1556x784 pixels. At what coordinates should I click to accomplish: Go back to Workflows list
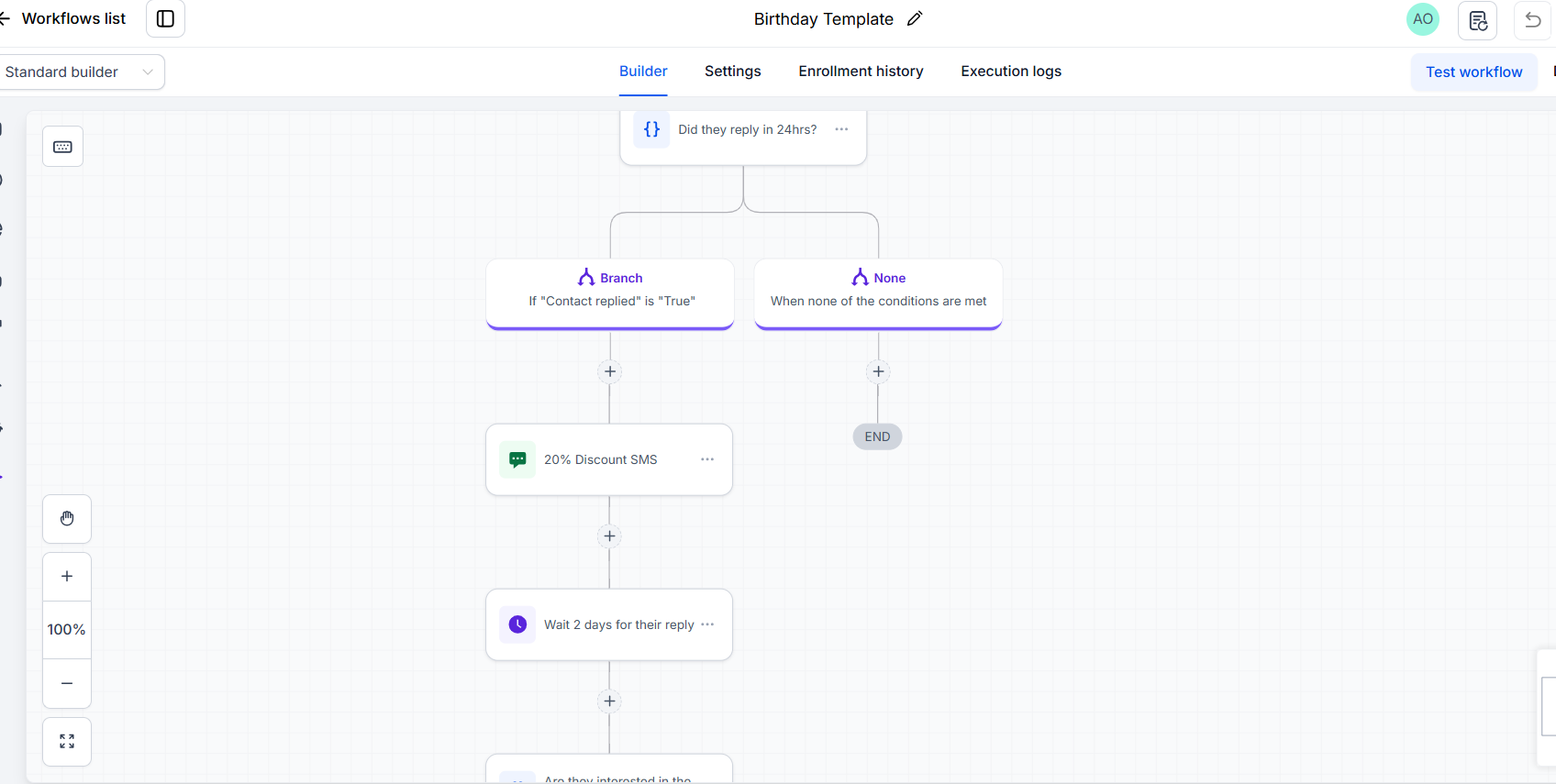pyautogui.click(x=62, y=18)
